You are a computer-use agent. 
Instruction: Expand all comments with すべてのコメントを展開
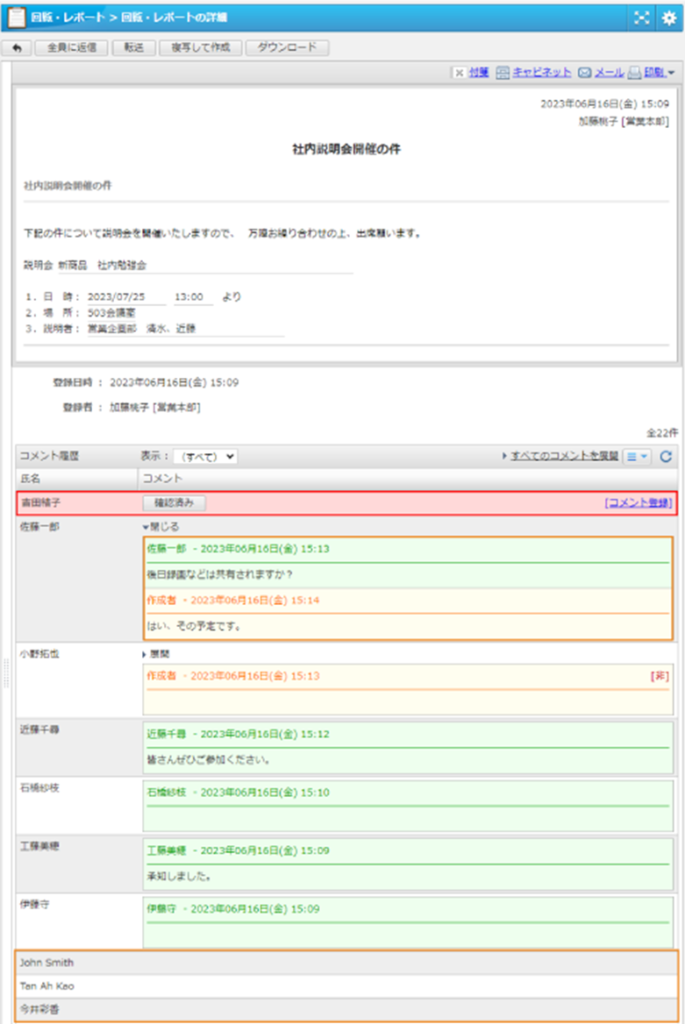tap(559, 456)
